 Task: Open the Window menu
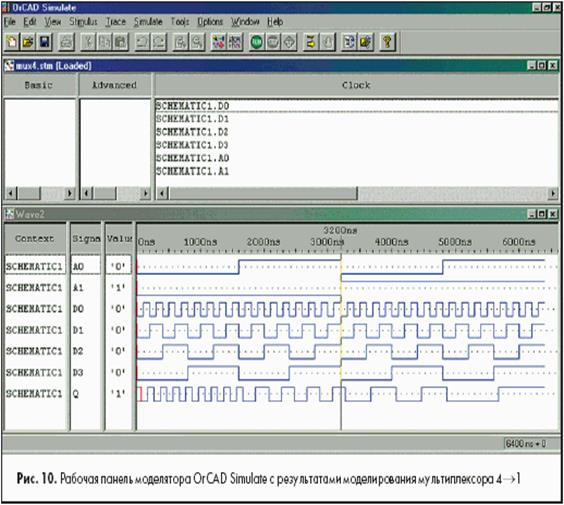point(245,22)
